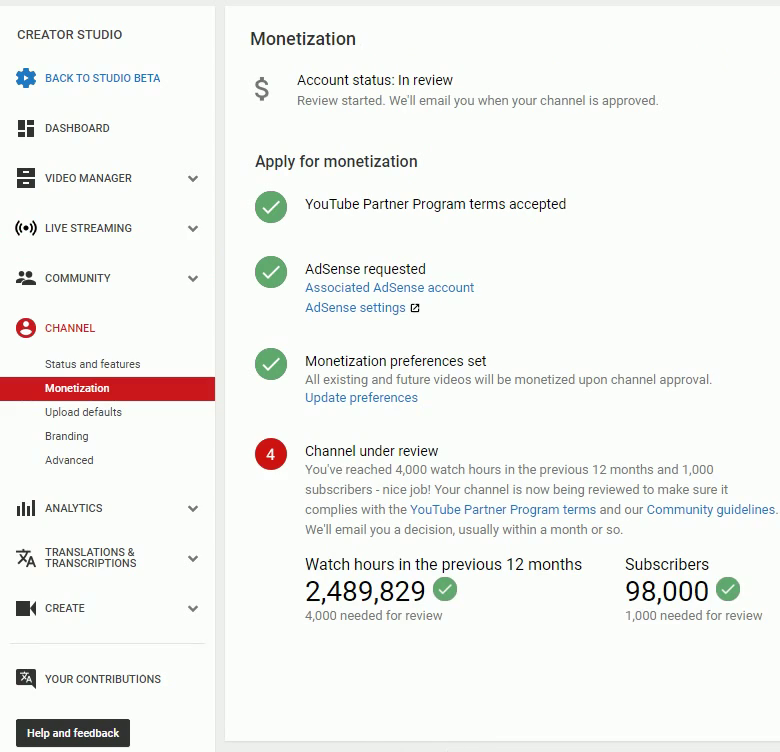
Task: Click Update preferences link
Action: tap(361, 398)
